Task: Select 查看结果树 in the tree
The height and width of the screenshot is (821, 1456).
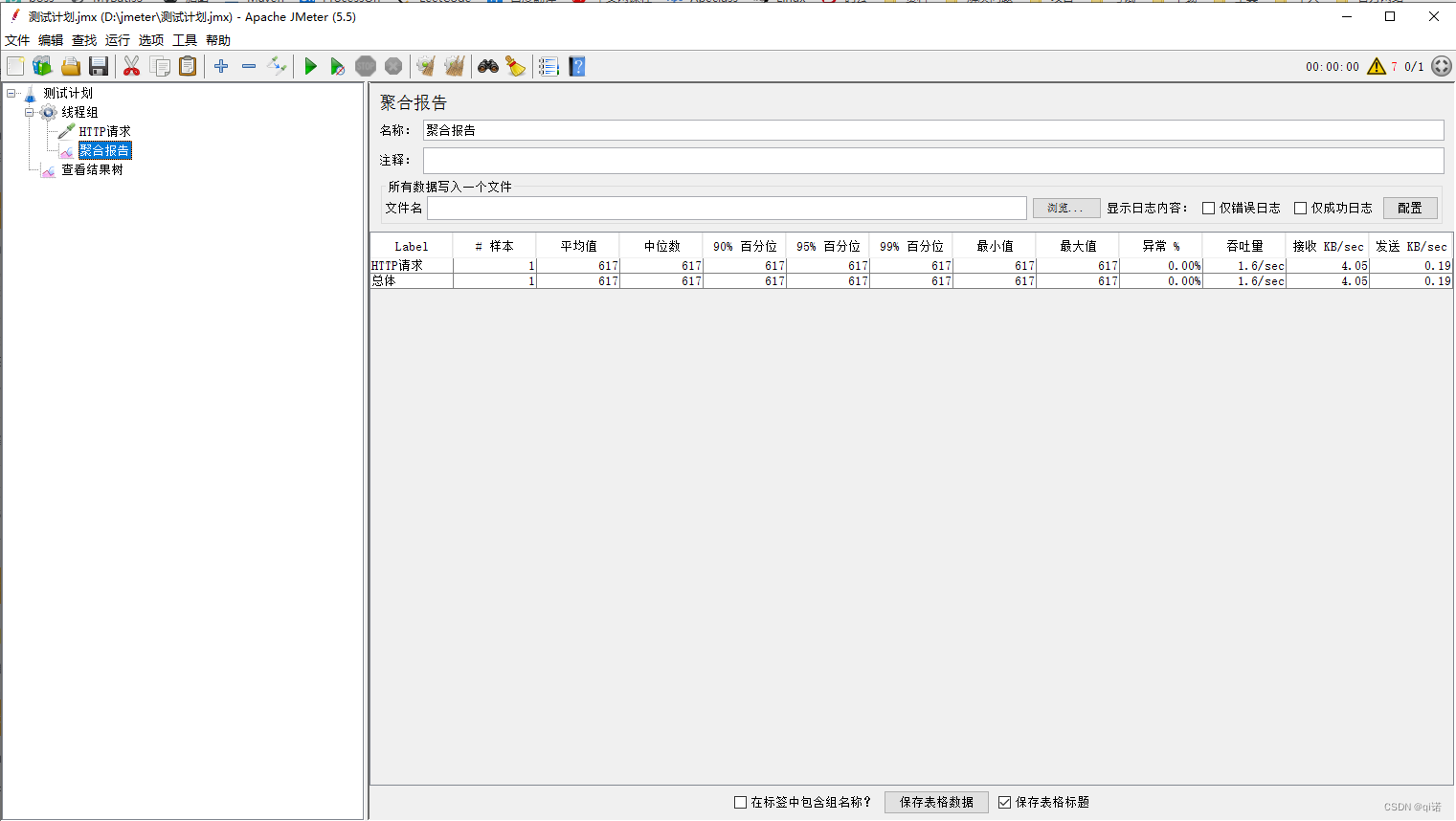Action: [x=92, y=169]
